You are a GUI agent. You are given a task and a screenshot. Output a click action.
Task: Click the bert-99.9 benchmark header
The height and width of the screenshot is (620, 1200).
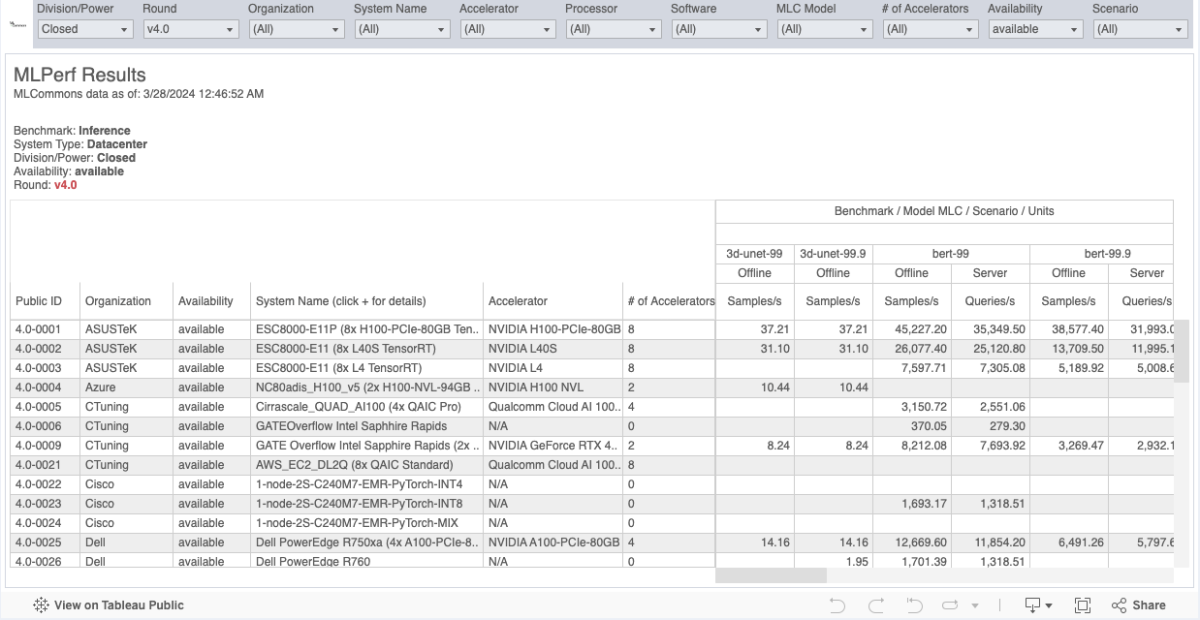click(1100, 254)
